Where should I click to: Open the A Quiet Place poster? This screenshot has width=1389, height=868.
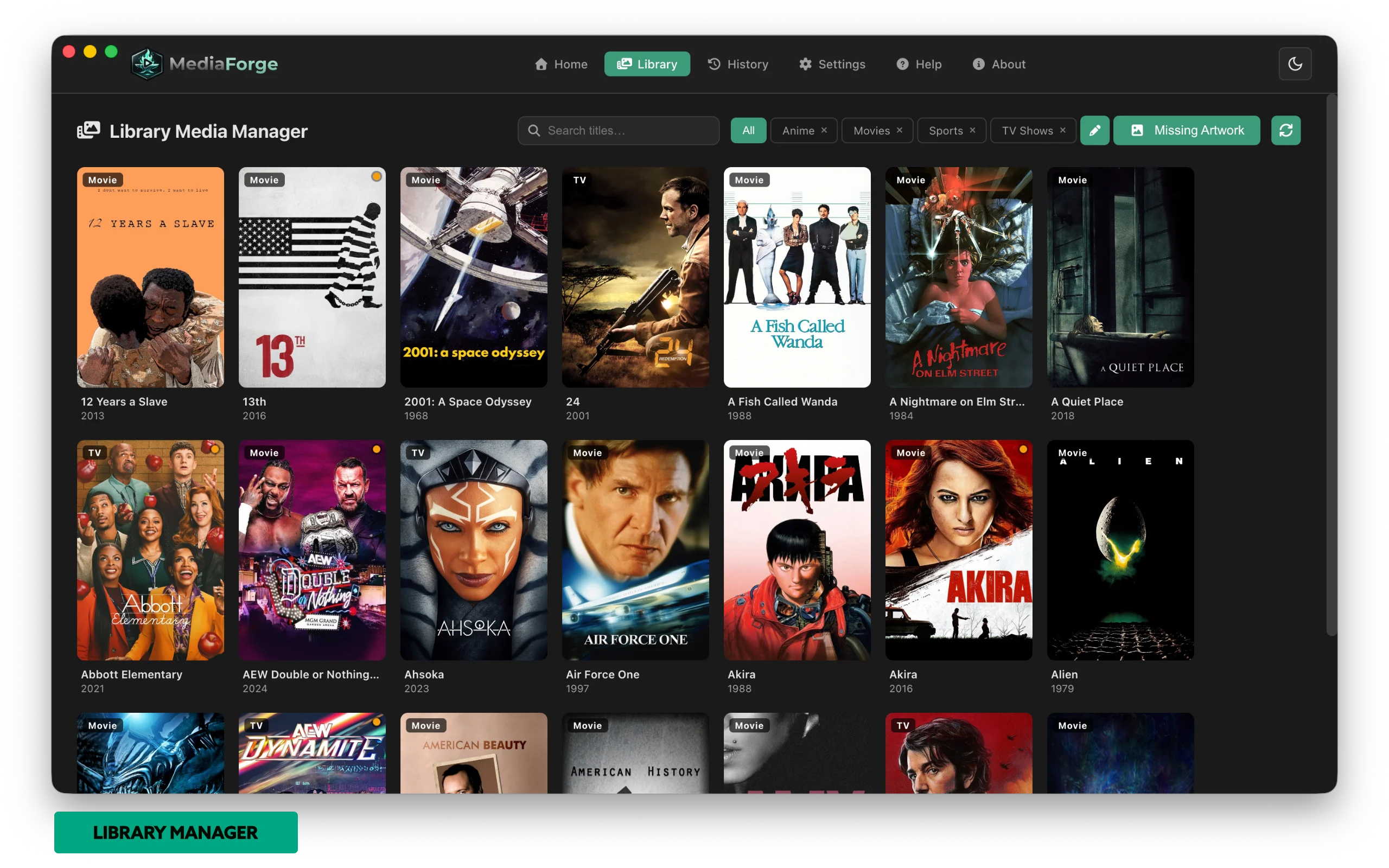pos(1120,277)
